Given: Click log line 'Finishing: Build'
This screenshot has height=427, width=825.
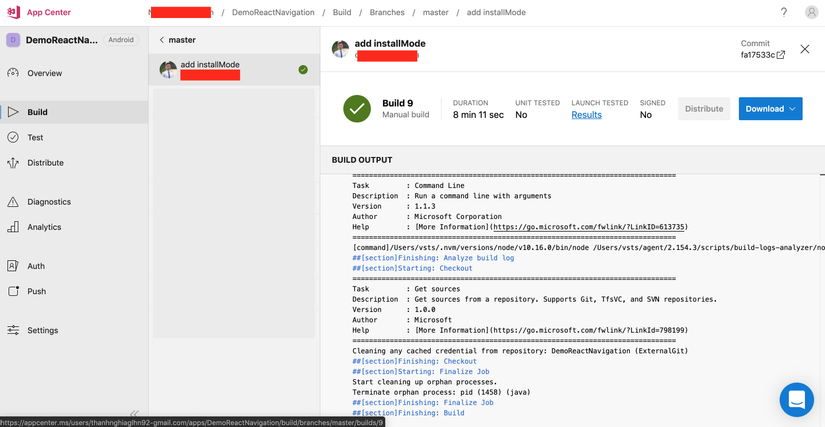Looking at the screenshot, I should [408, 413].
